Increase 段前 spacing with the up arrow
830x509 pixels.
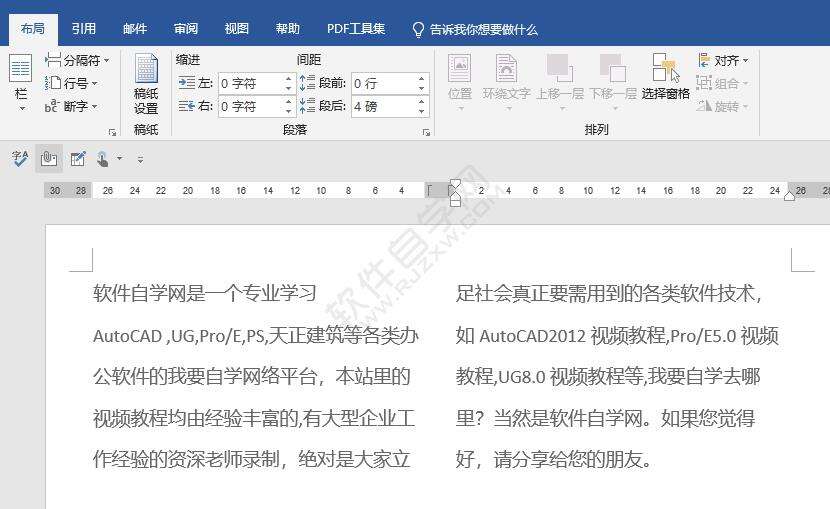(x=422, y=79)
